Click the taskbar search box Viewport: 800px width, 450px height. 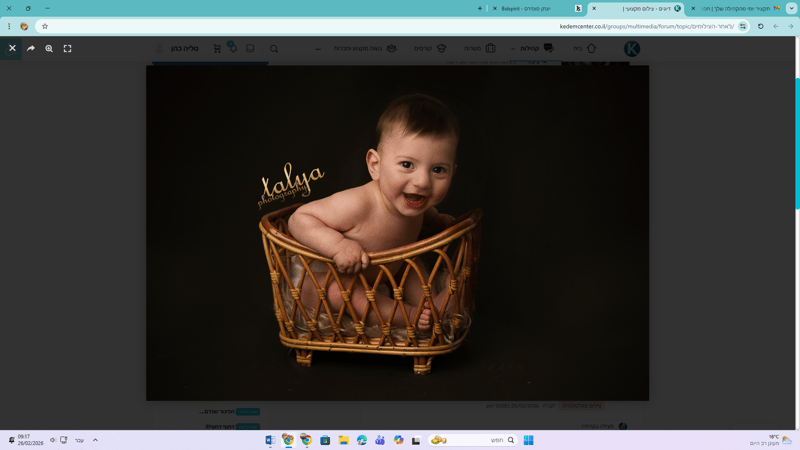pos(472,440)
